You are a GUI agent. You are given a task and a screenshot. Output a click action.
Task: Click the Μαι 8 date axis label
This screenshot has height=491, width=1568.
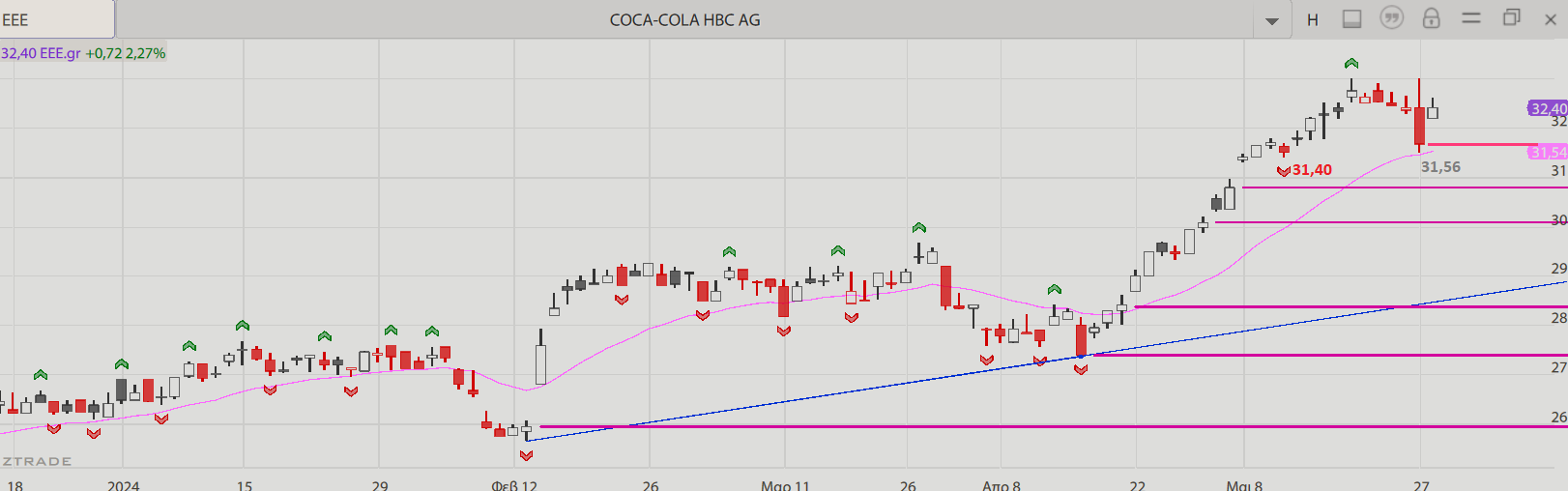tap(1244, 484)
